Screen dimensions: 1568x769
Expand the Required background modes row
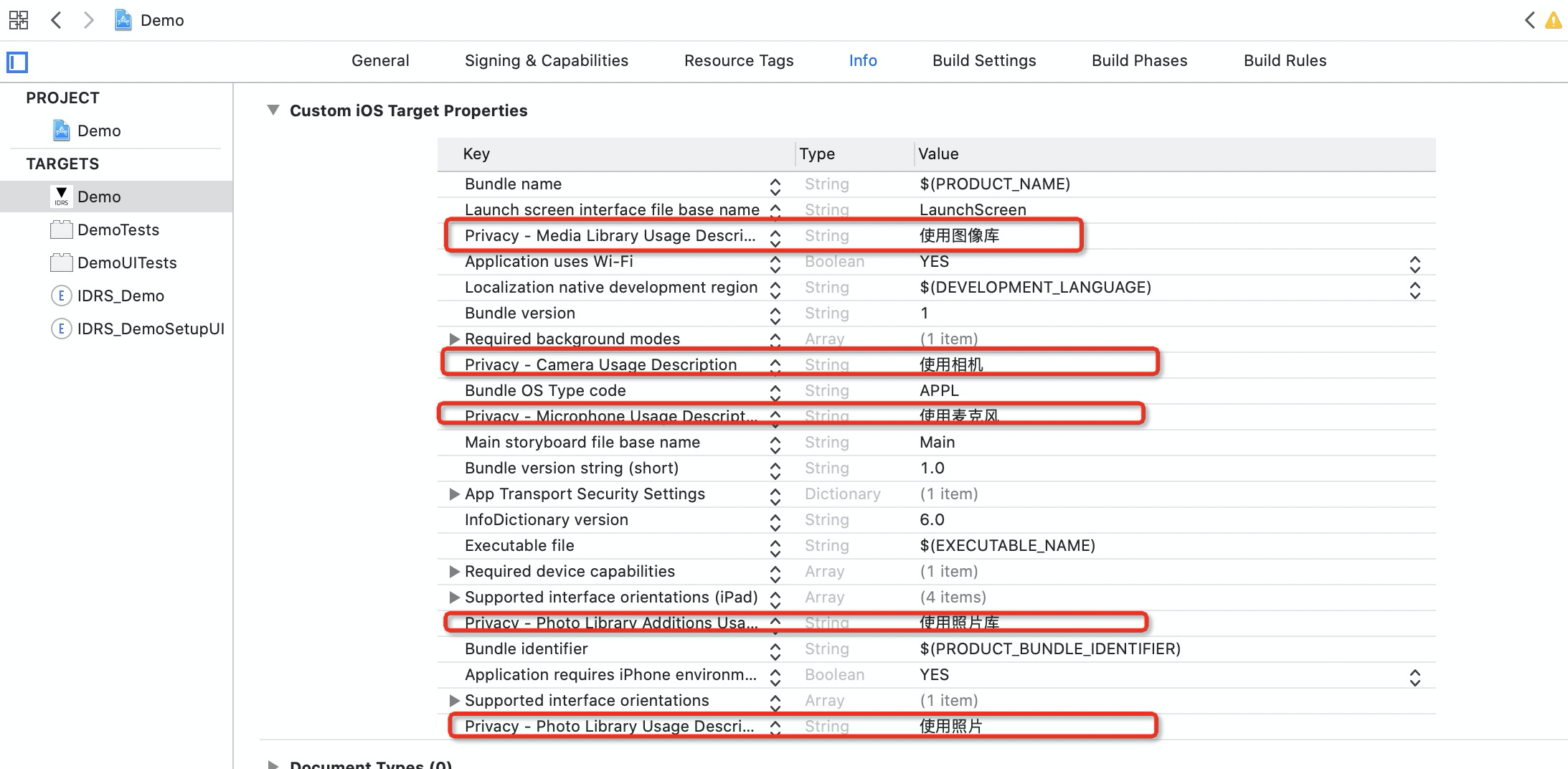[454, 339]
